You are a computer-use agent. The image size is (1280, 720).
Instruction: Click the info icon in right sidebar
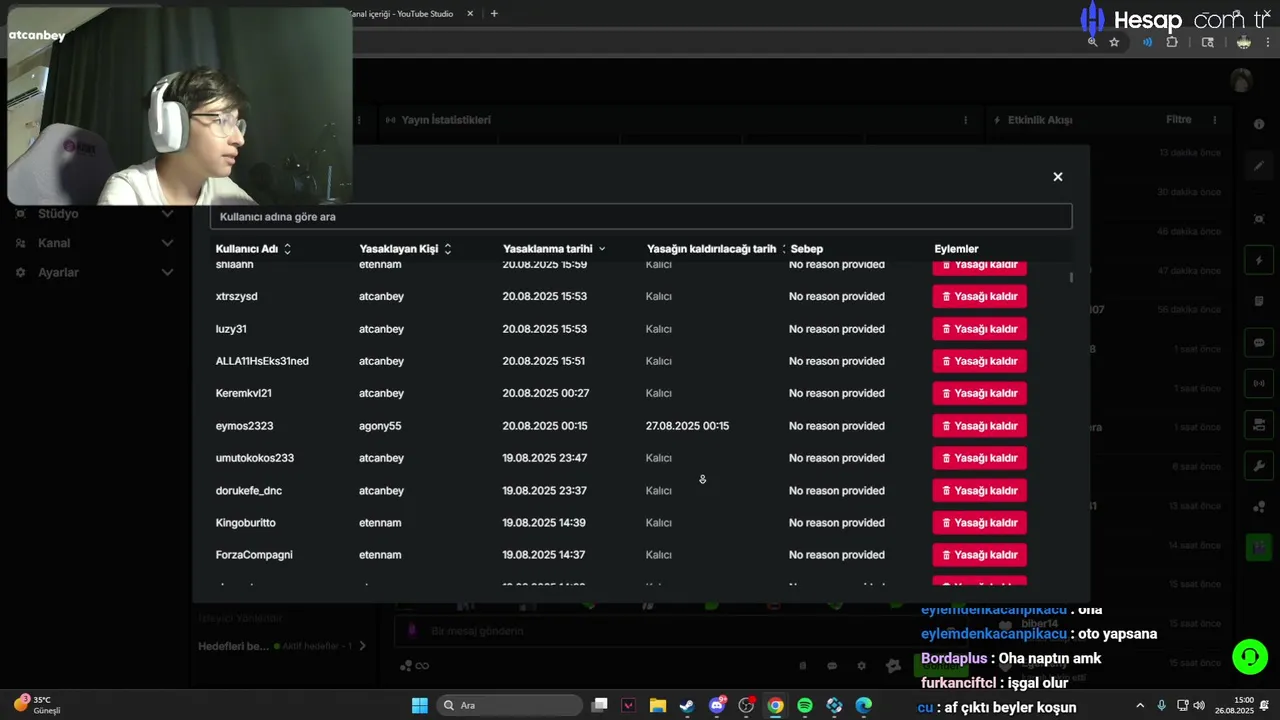pyautogui.click(x=1259, y=124)
